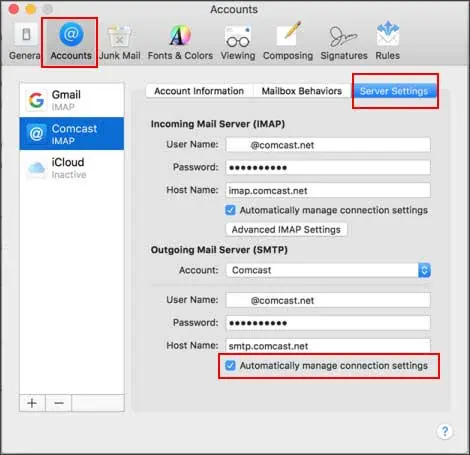Select the inactive iCloud account
The image size is (470, 455).
pyautogui.click(x=72, y=168)
